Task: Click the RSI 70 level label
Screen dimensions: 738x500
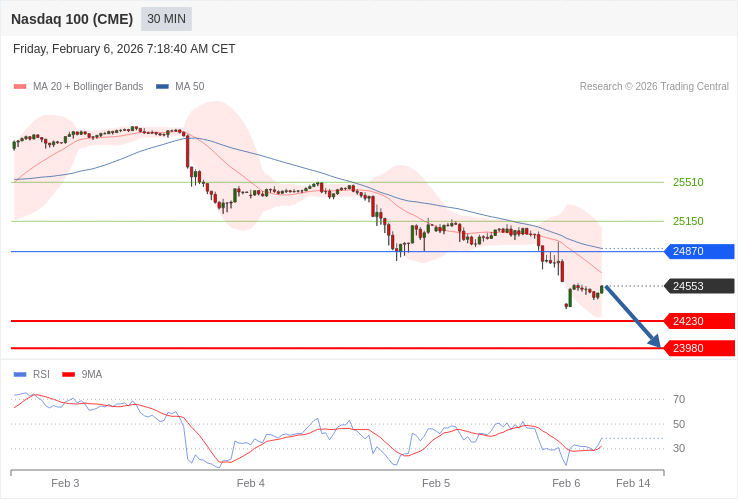Action: 679,399
